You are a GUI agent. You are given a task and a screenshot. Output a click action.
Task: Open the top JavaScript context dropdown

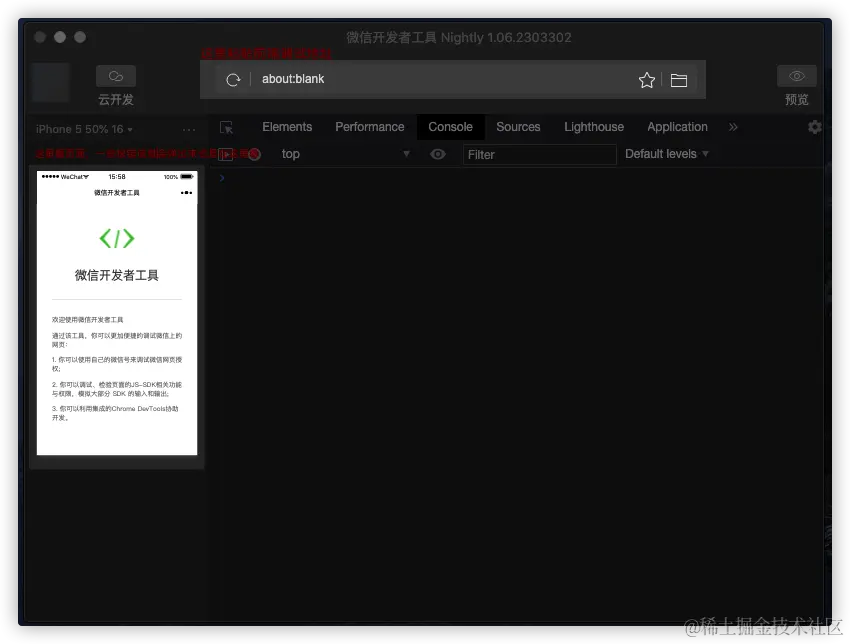pos(345,154)
